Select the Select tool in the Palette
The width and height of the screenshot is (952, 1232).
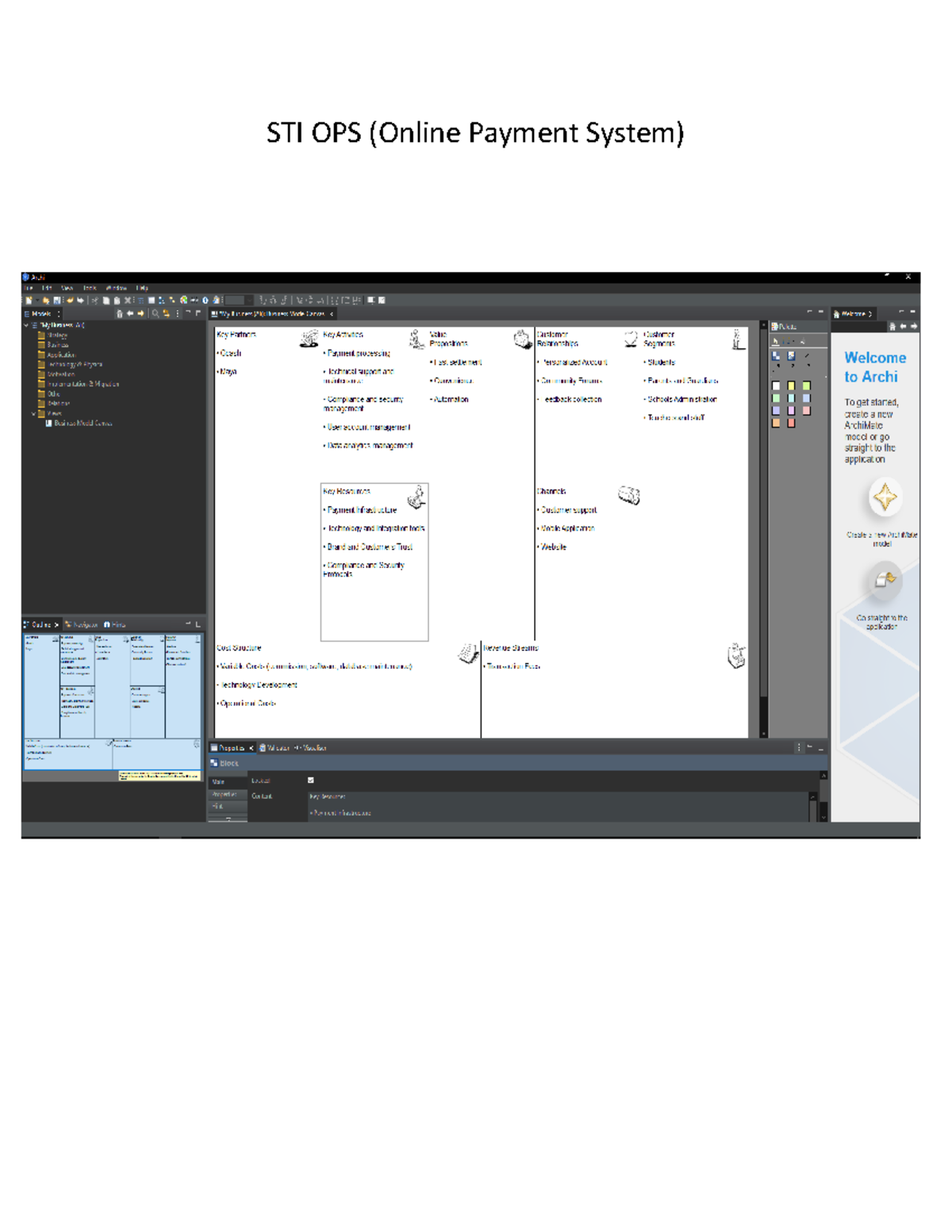[x=775, y=341]
